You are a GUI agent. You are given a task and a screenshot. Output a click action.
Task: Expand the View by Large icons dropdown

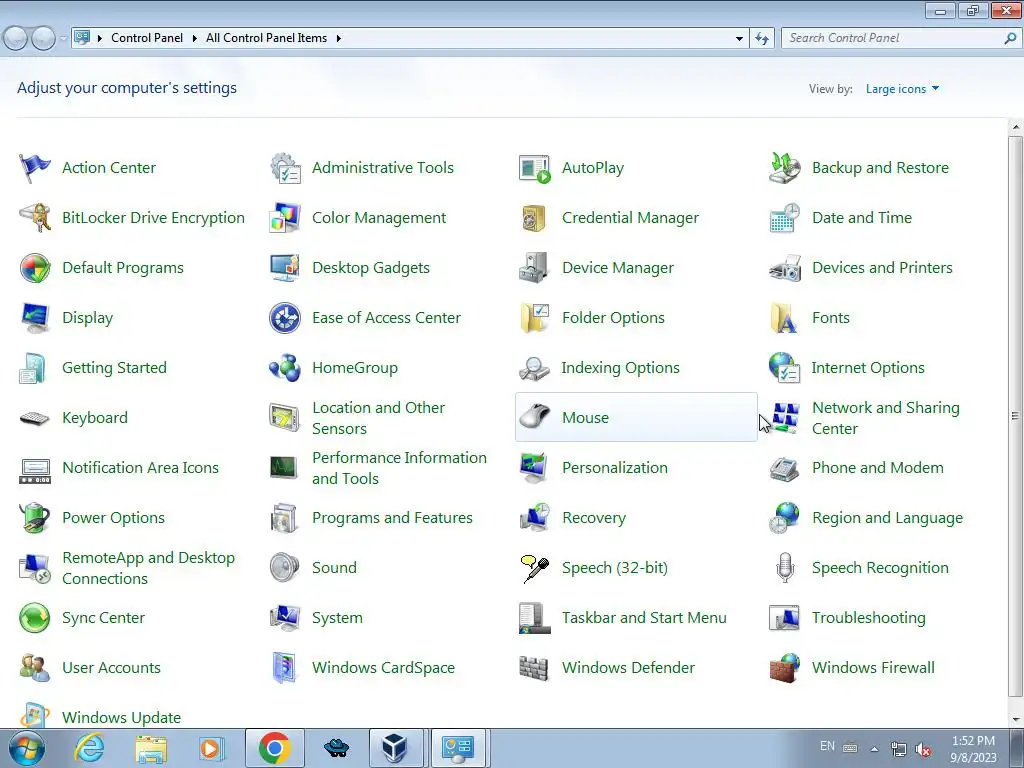[902, 89]
